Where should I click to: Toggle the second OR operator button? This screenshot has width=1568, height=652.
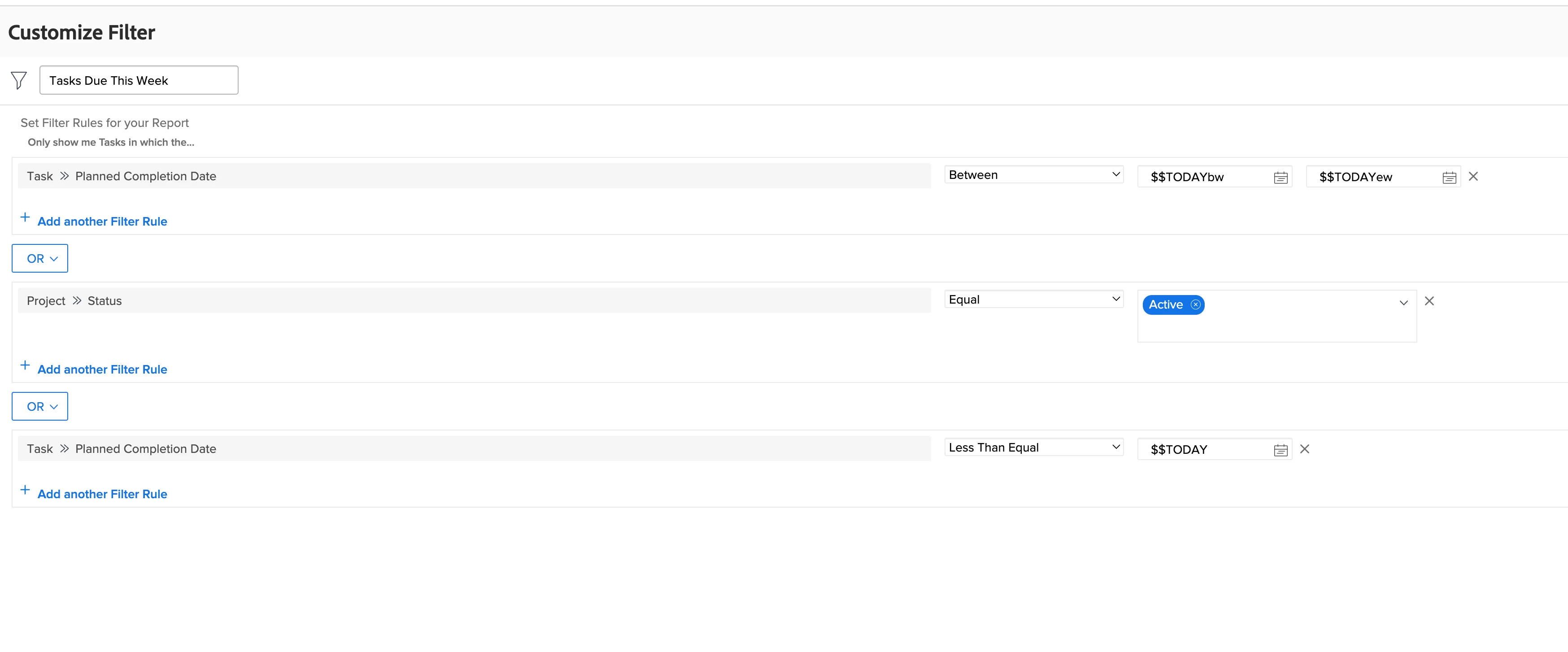click(40, 407)
